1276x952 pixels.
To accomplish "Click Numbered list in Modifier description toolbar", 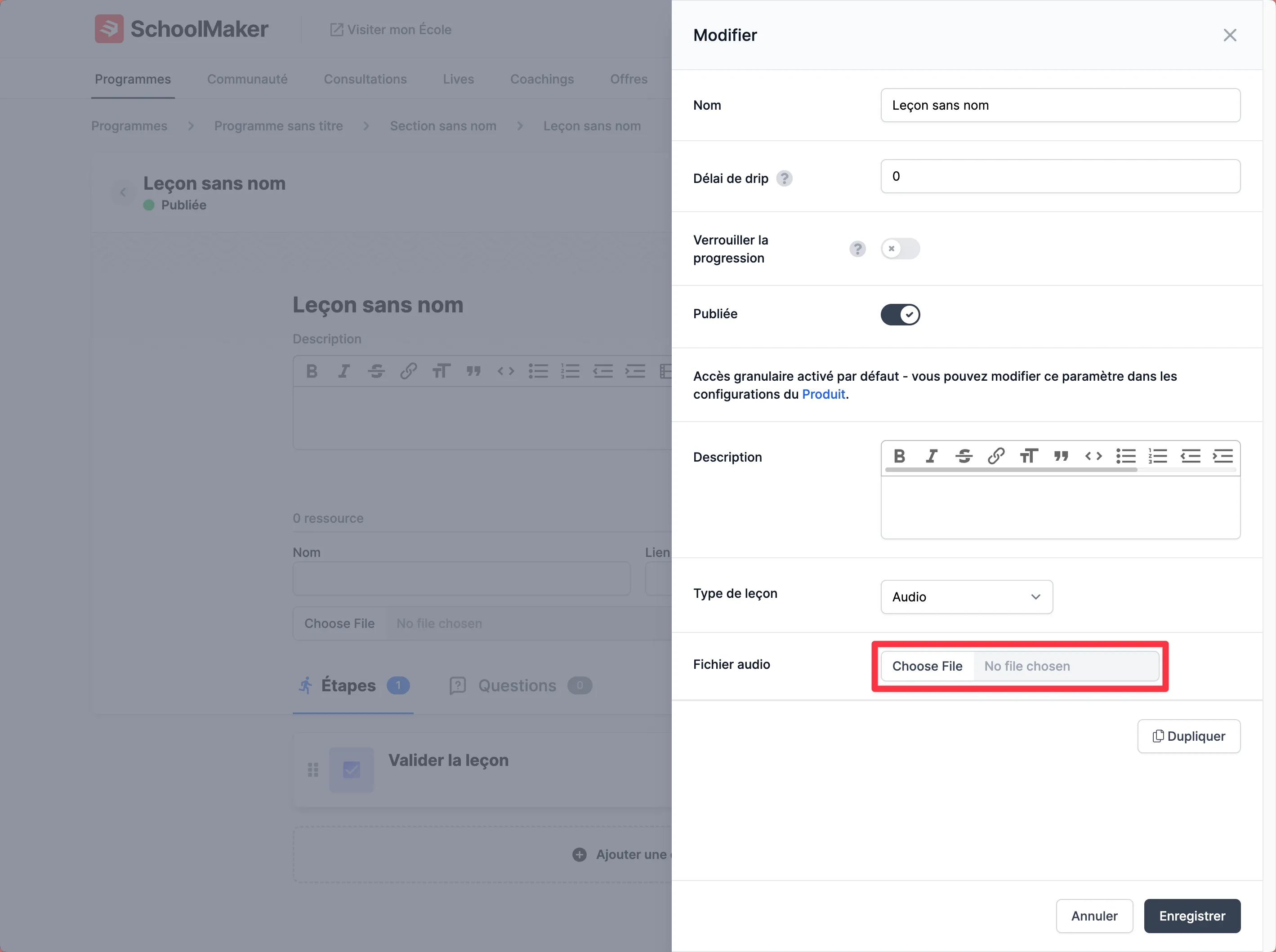I will pyautogui.click(x=1158, y=456).
